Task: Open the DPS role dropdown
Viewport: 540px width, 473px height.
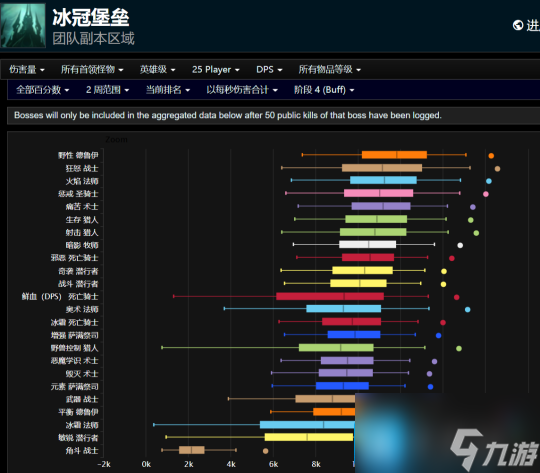Action: click(x=269, y=70)
